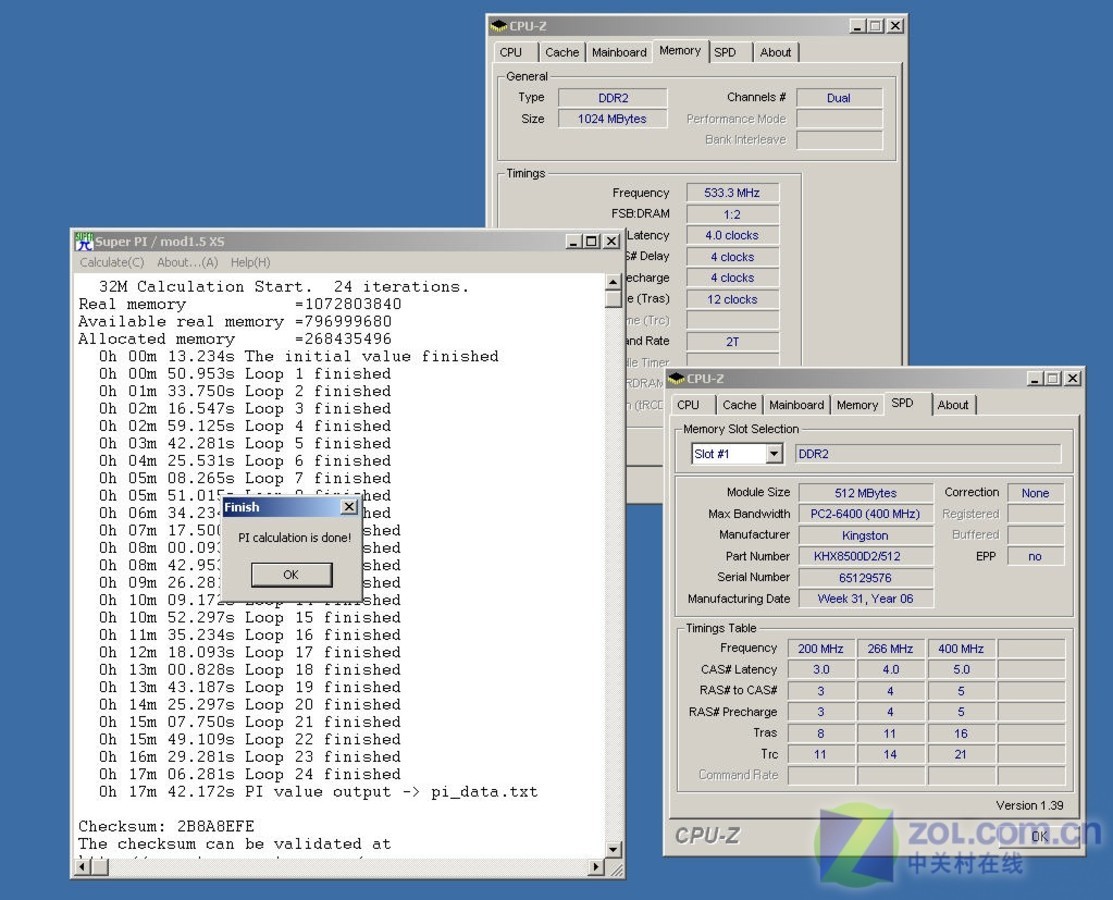
Task: Minimize the Super PI window
Action: [574, 241]
